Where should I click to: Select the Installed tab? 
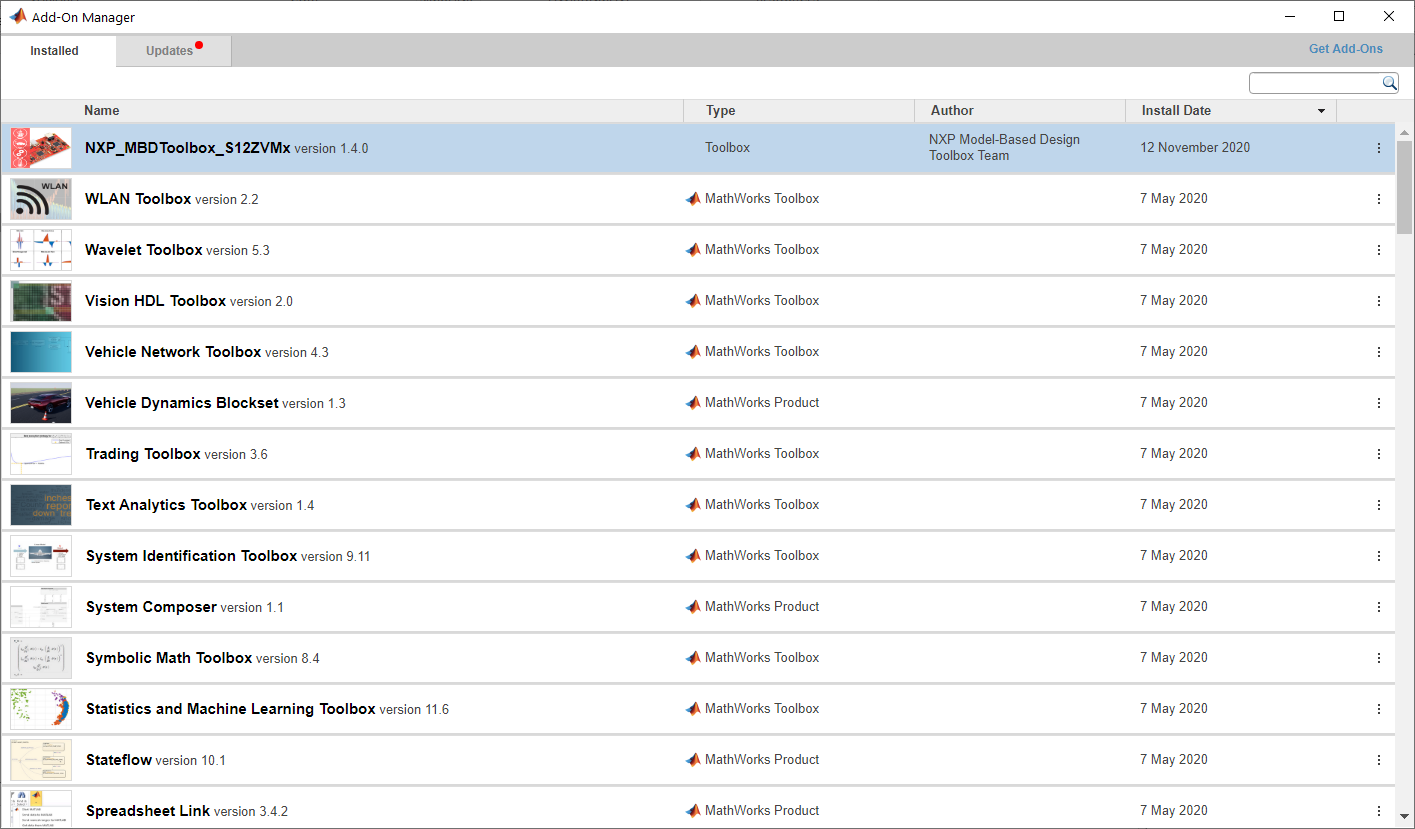[x=54, y=50]
